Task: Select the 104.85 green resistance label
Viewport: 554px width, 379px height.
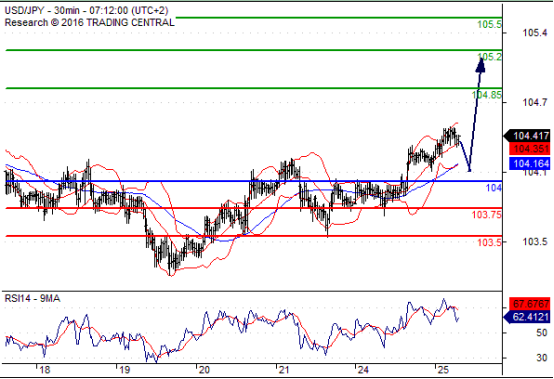Action: 487,95
